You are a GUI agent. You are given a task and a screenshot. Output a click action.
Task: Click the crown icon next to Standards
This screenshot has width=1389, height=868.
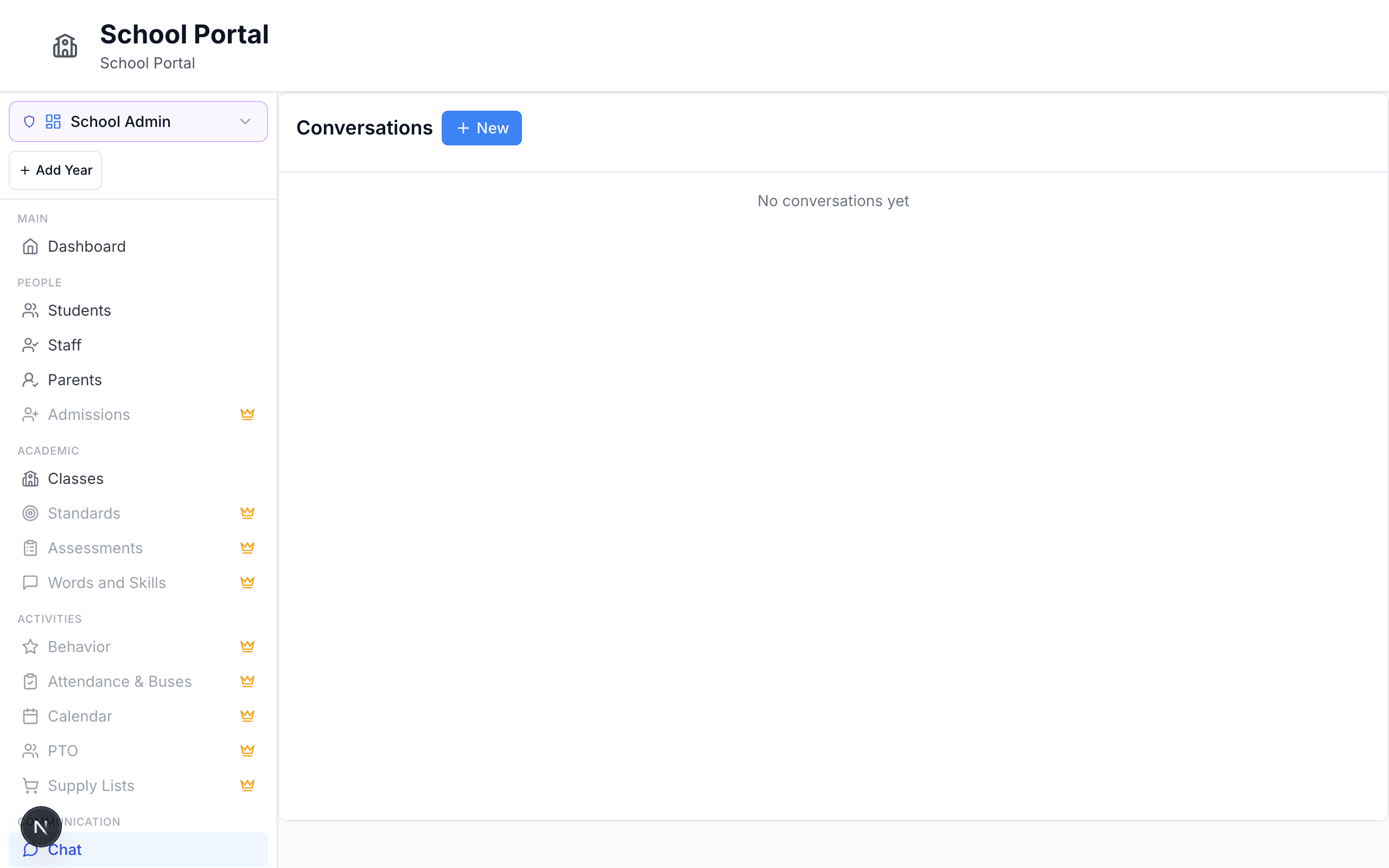(x=247, y=513)
